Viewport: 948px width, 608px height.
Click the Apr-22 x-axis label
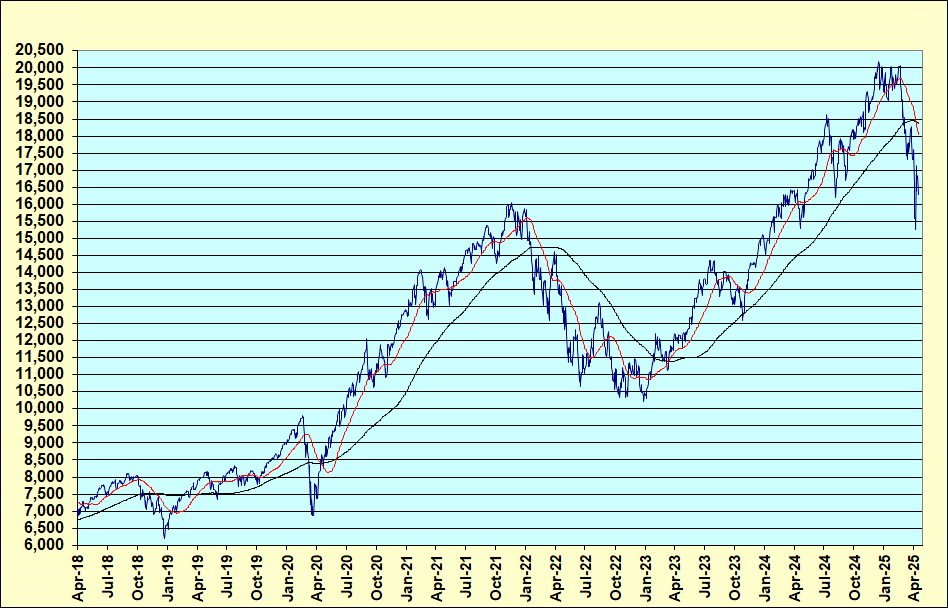pyautogui.click(x=556, y=578)
